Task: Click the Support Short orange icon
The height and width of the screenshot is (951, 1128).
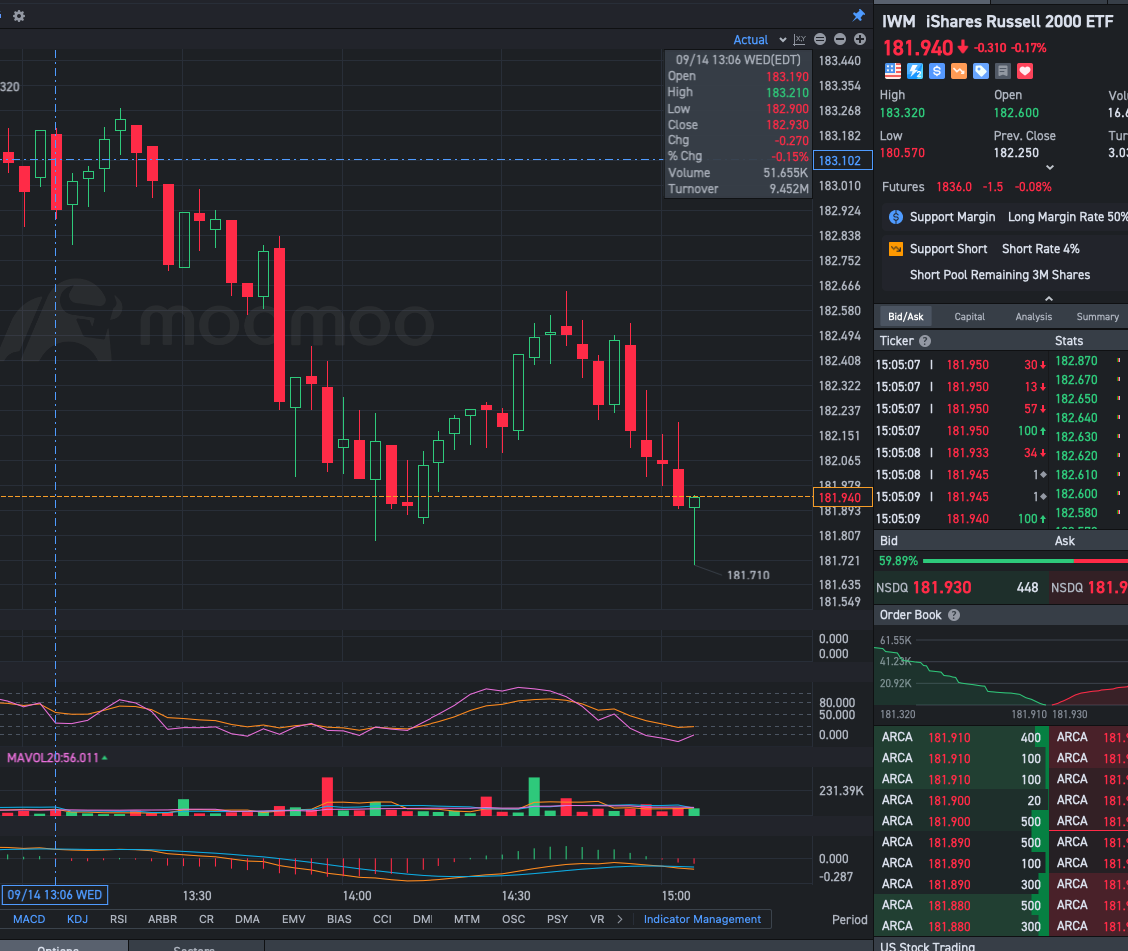Action: (x=896, y=249)
